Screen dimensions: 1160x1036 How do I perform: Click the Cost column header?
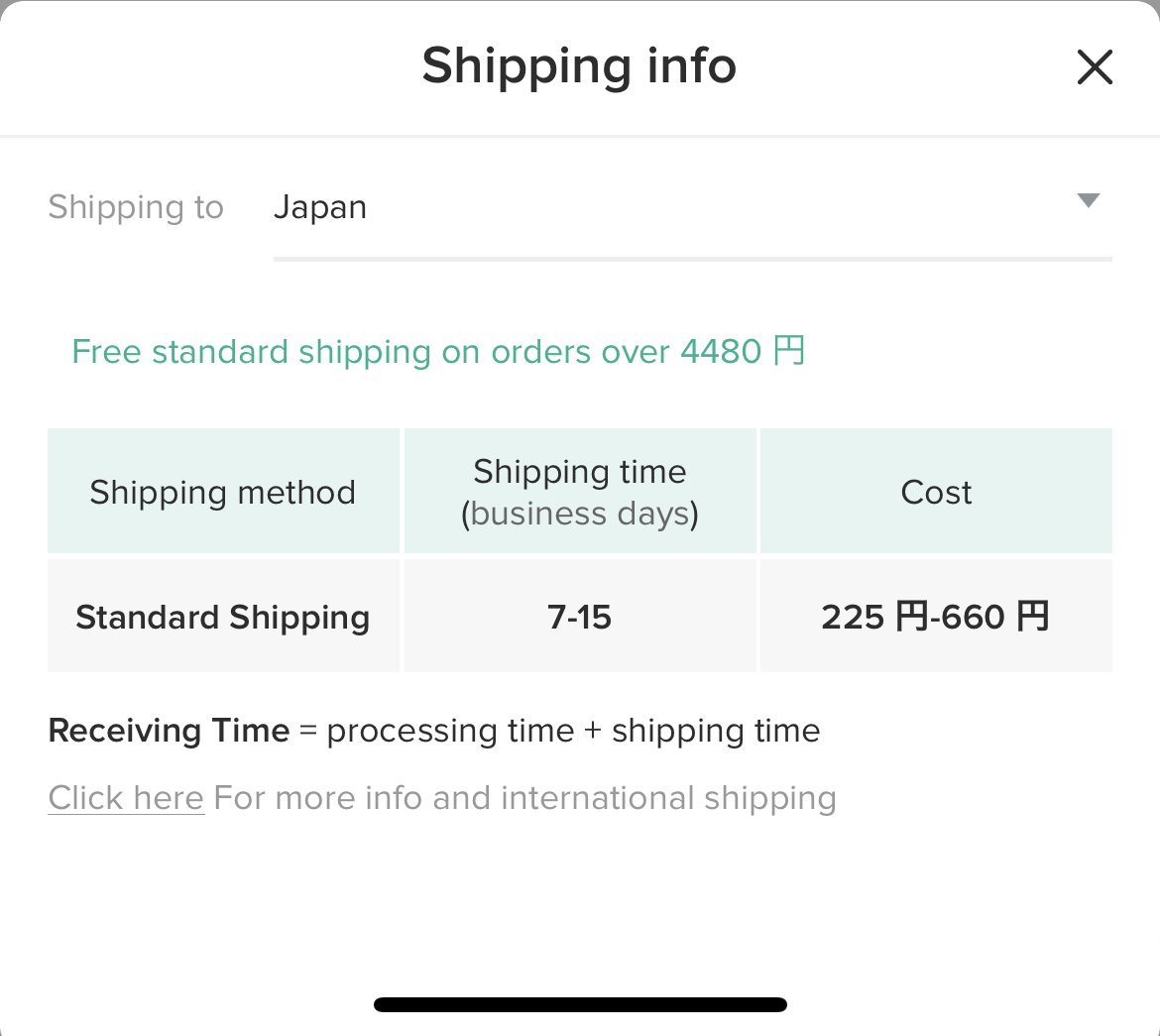click(935, 491)
